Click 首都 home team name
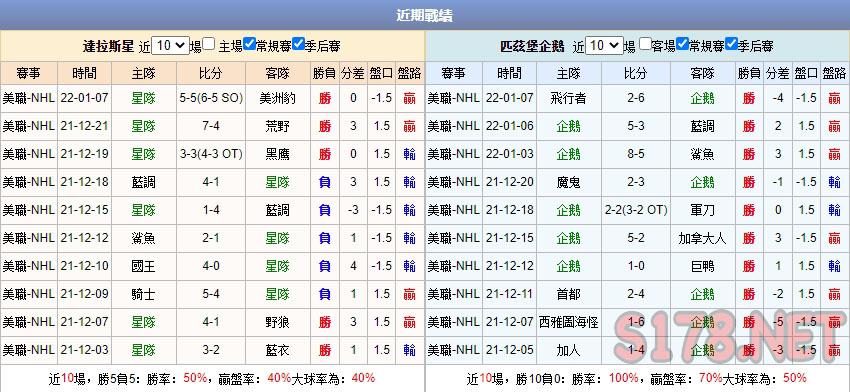 pos(568,294)
